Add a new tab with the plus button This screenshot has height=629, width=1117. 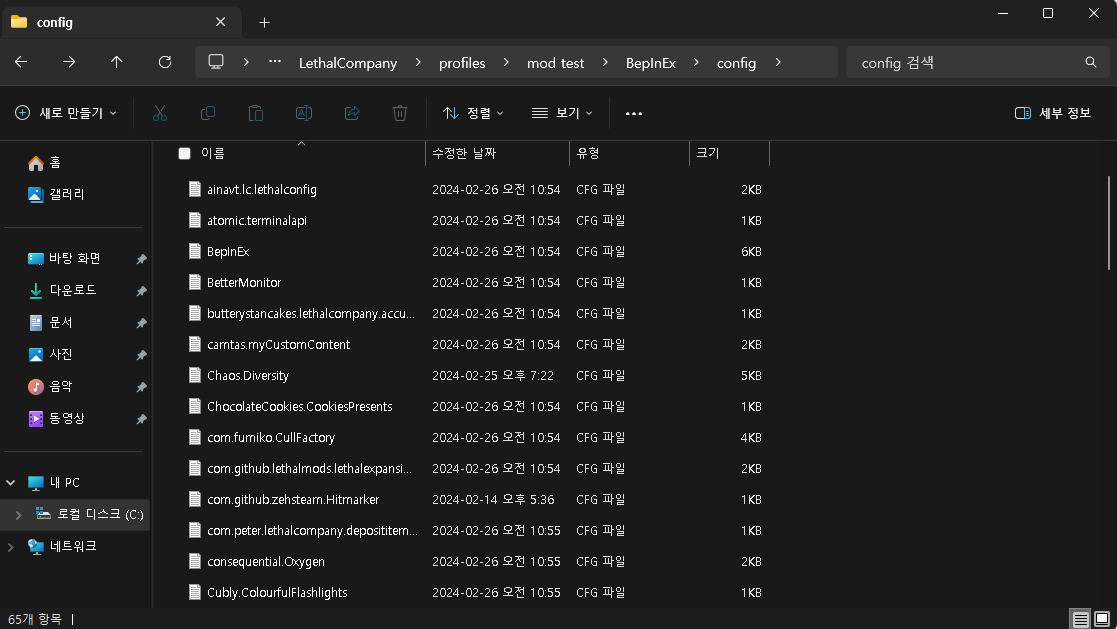264,23
